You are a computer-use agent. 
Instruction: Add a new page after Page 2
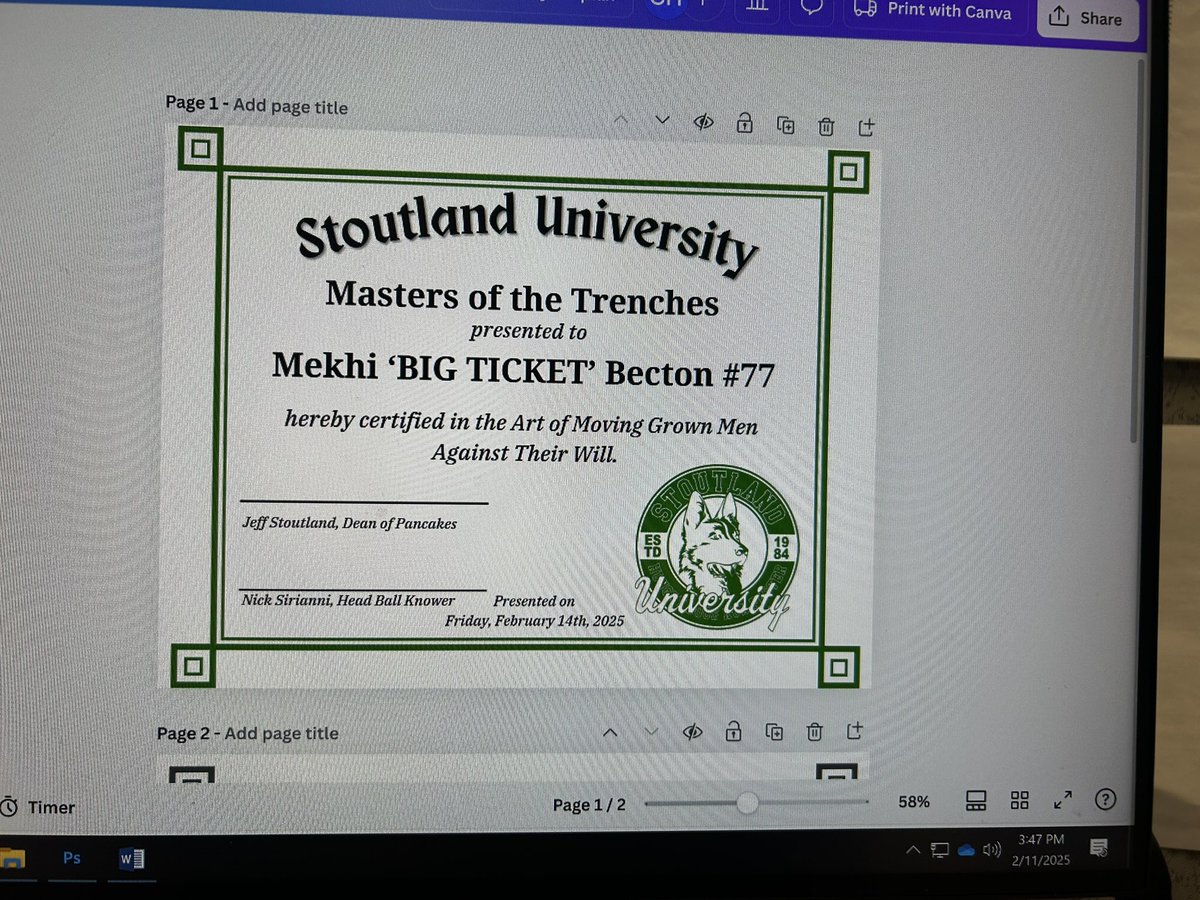[855, 730]
